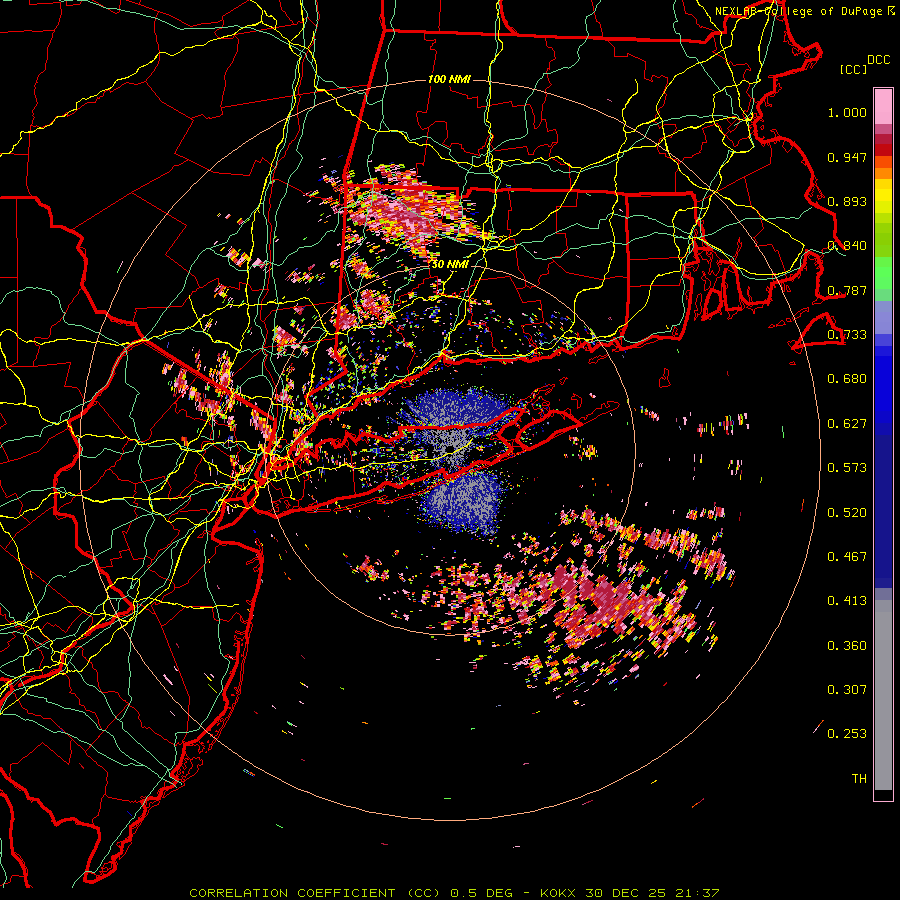Image resolution: width=900 pixels, height=900 pixels.
Task: Click the 0.413 value on color scale
Action: click(847, 601)
